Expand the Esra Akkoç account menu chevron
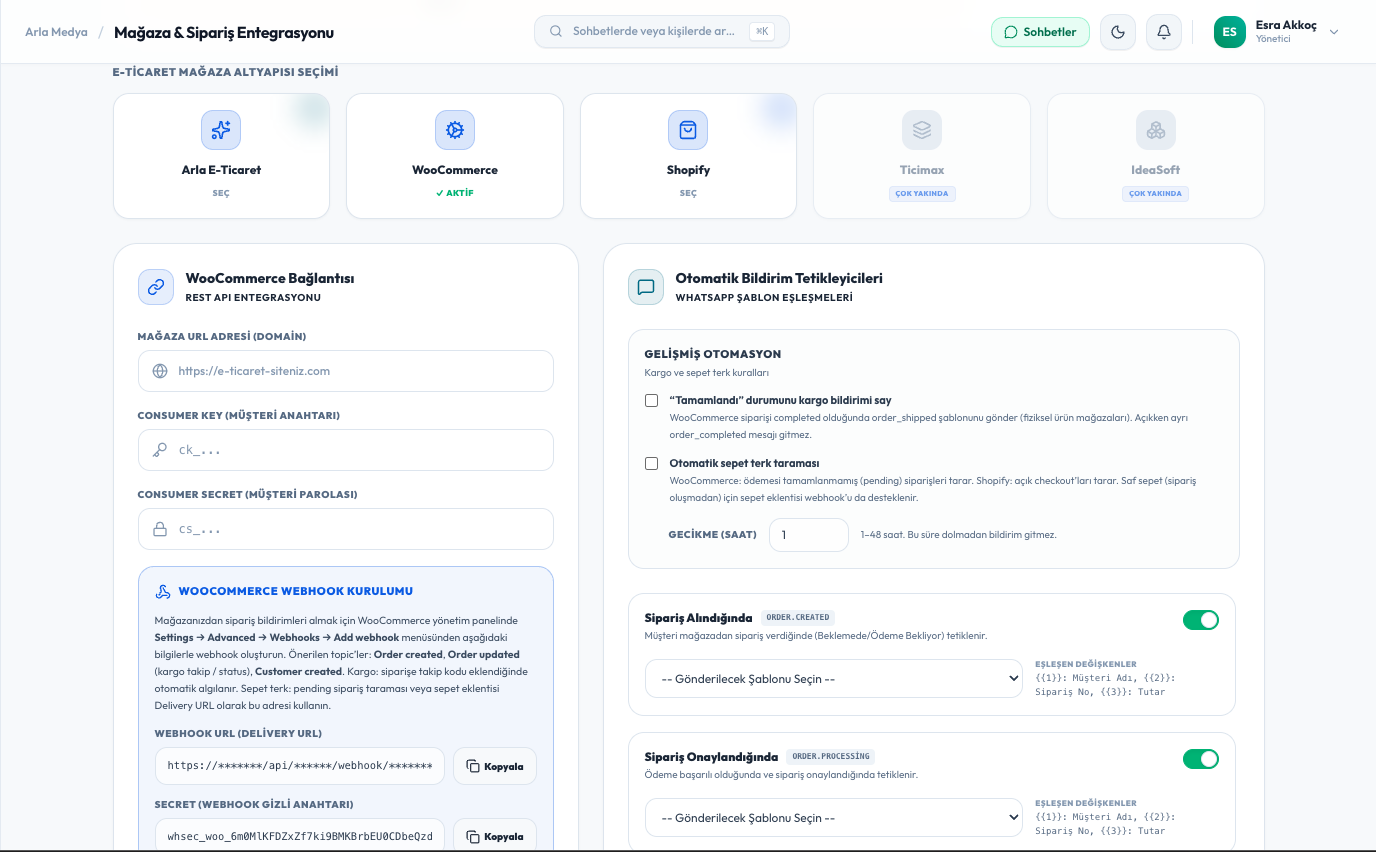 [x=1334, y=32]
